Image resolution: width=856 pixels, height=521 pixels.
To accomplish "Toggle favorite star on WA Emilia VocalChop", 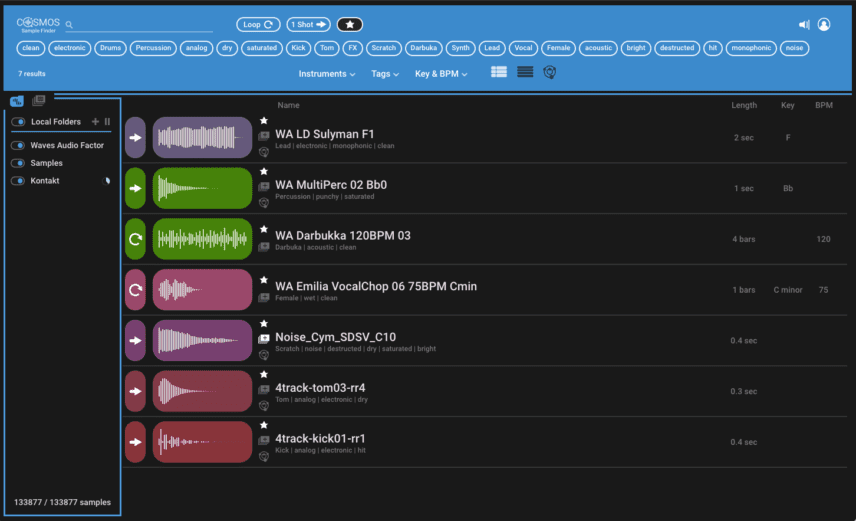I will click(x=264, y=280).
